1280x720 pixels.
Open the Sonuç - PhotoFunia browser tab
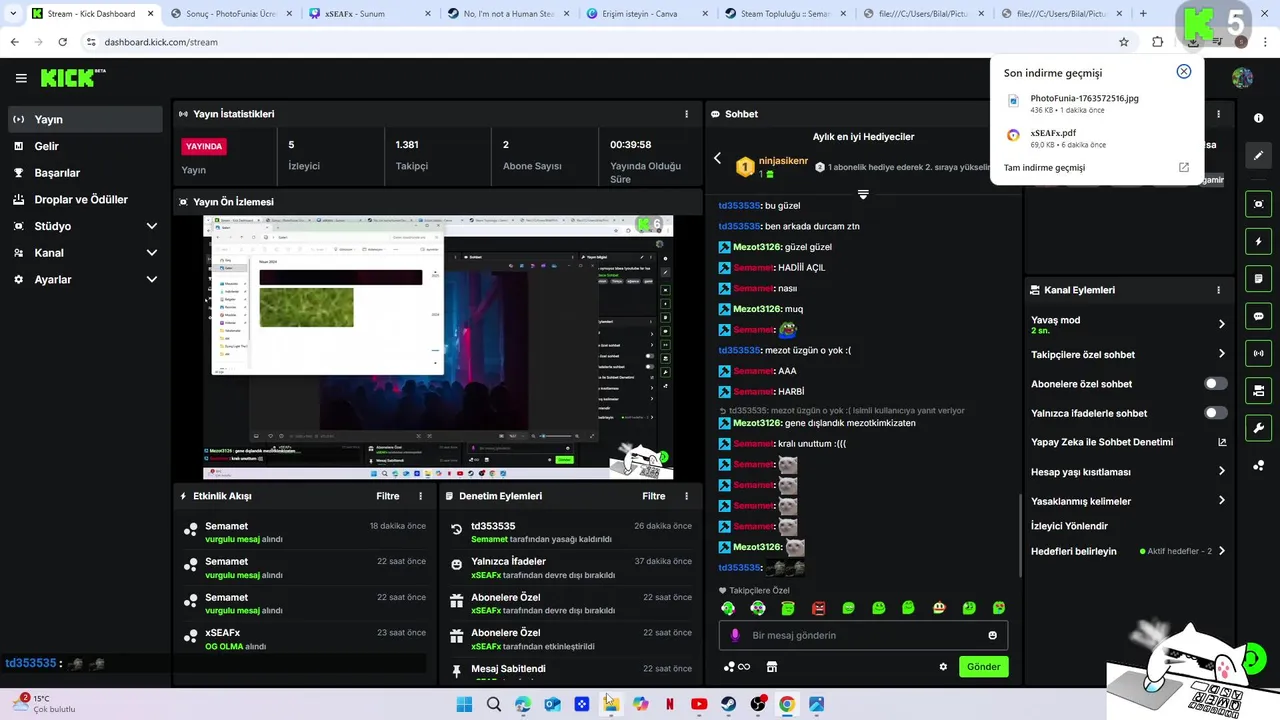[x=229, y=14]
